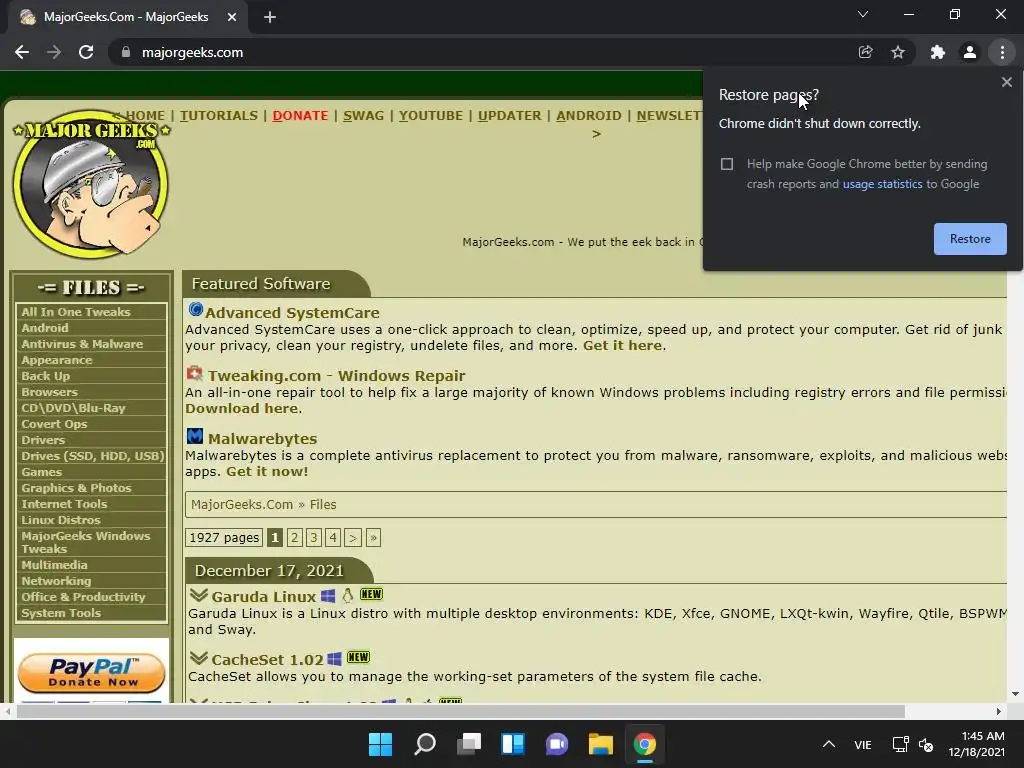Click the Advanced SystemCare icon
Screen dimensions: 1024x768
(195, 309)
